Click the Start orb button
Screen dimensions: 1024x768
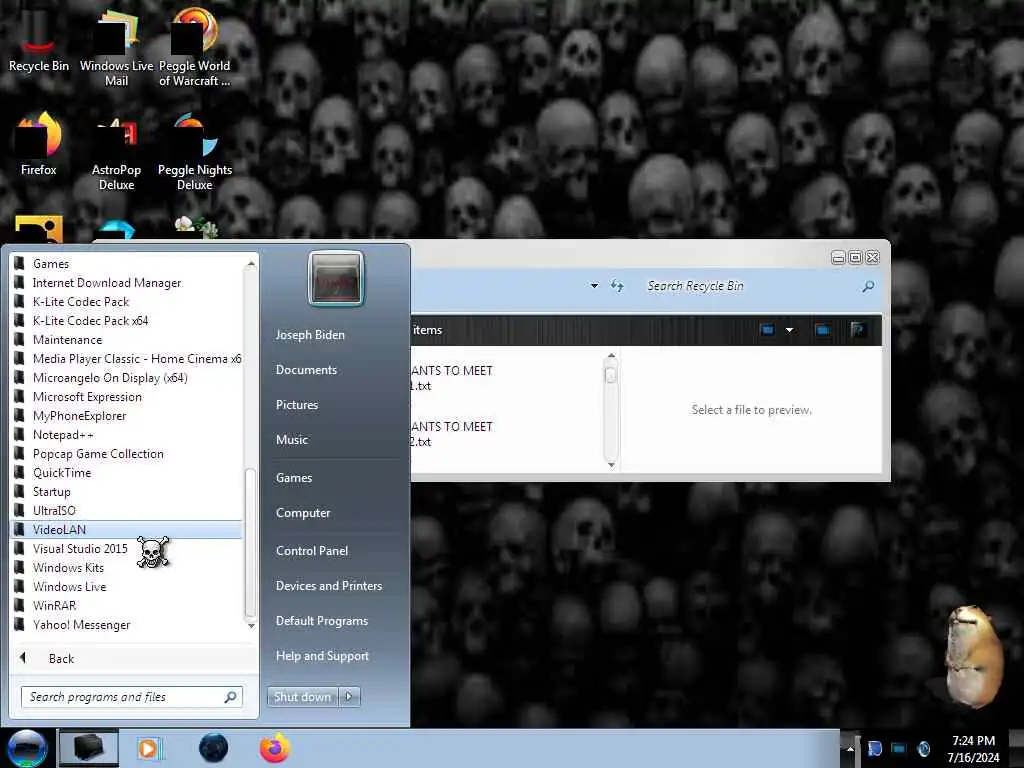pyautogui.click(x=27, y=748)
